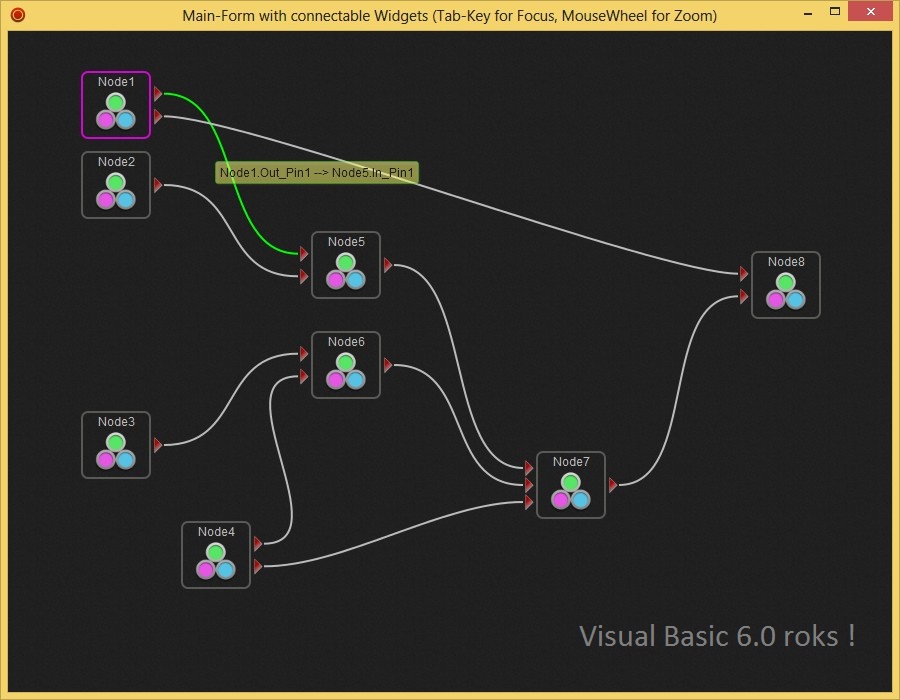Click the lower red output connector on Node4

pos(258,566)
